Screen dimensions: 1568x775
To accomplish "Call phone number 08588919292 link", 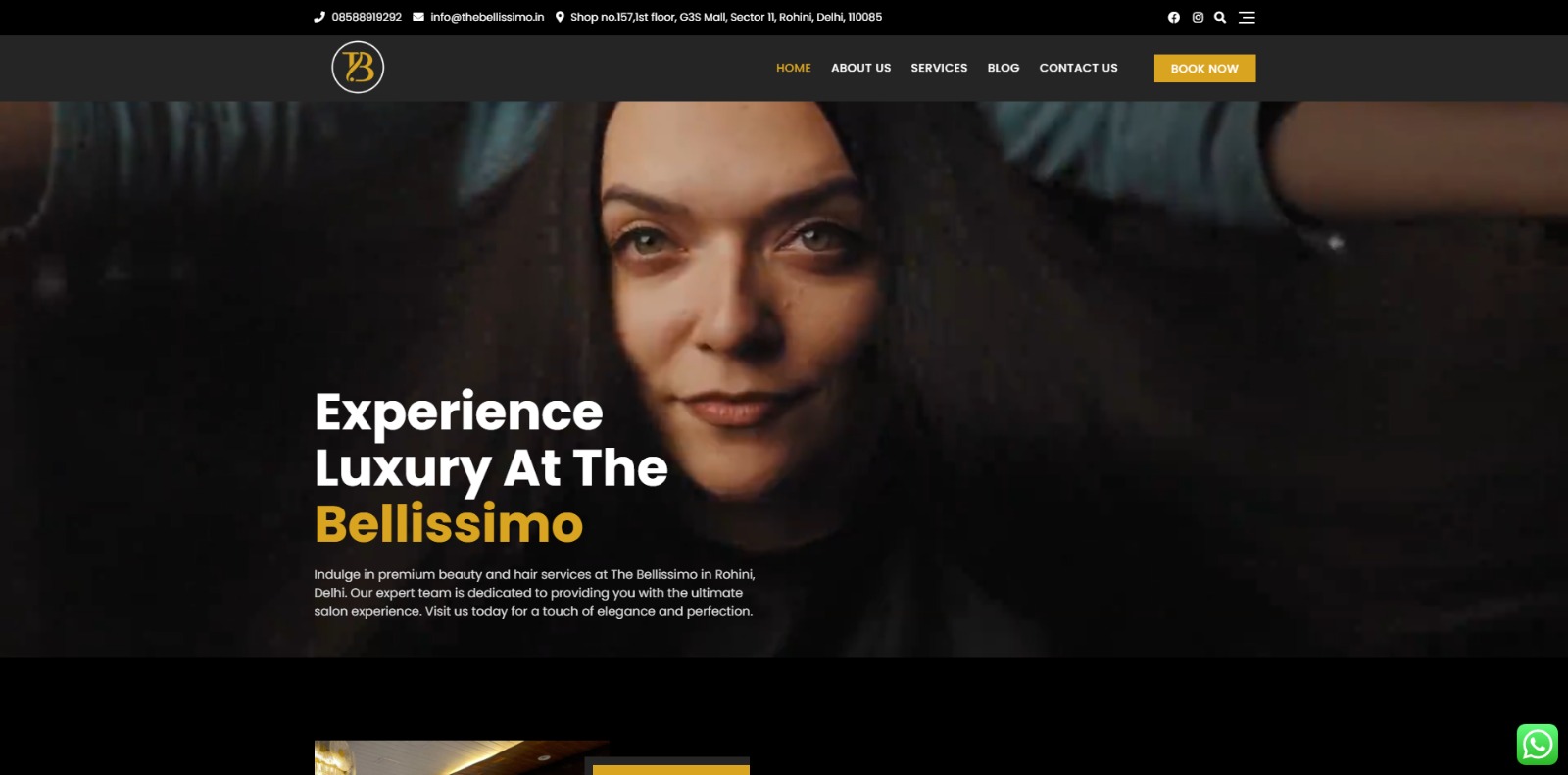I will click(367, 17).
